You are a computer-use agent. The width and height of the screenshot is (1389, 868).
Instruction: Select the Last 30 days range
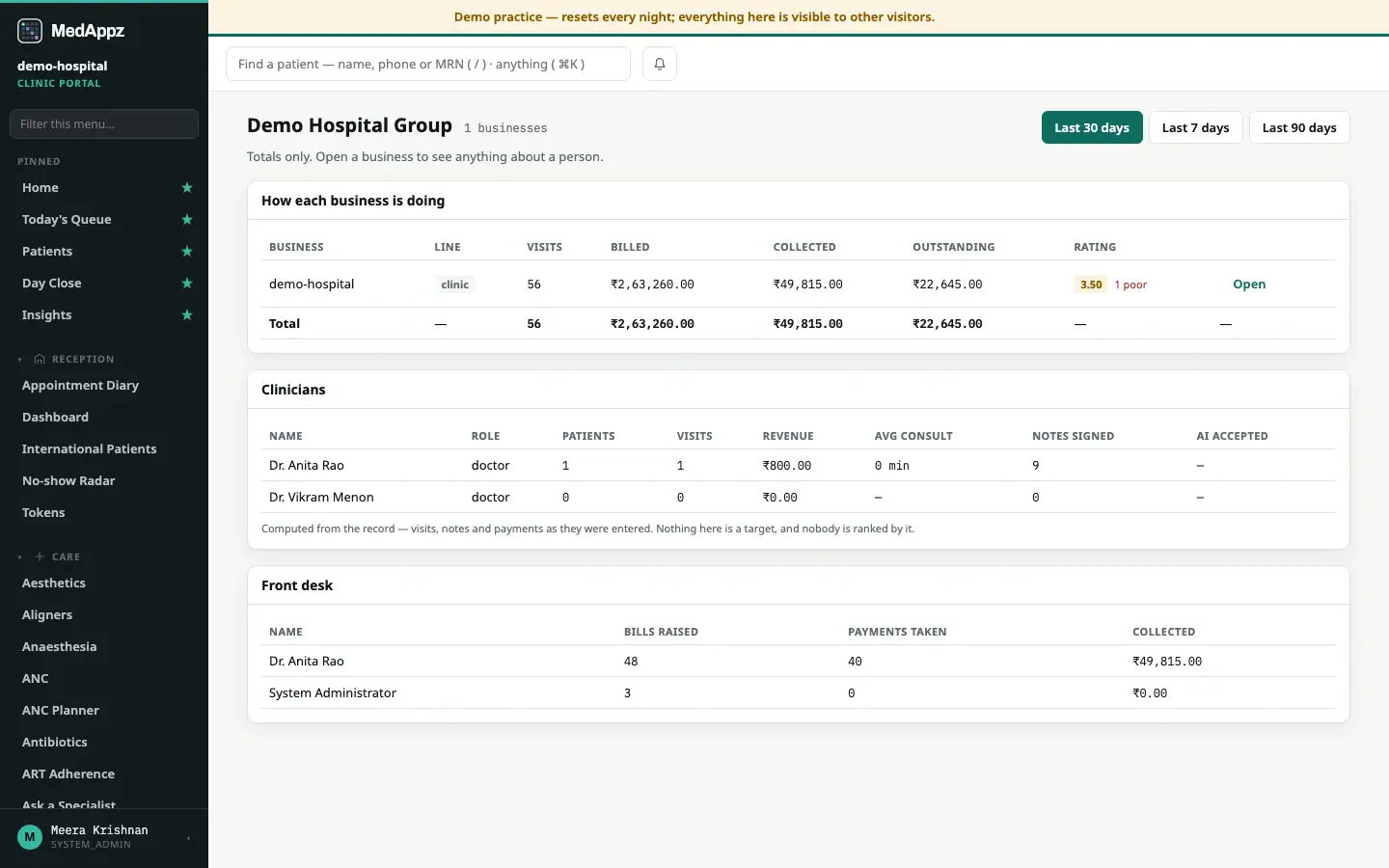coord(1092,127)
